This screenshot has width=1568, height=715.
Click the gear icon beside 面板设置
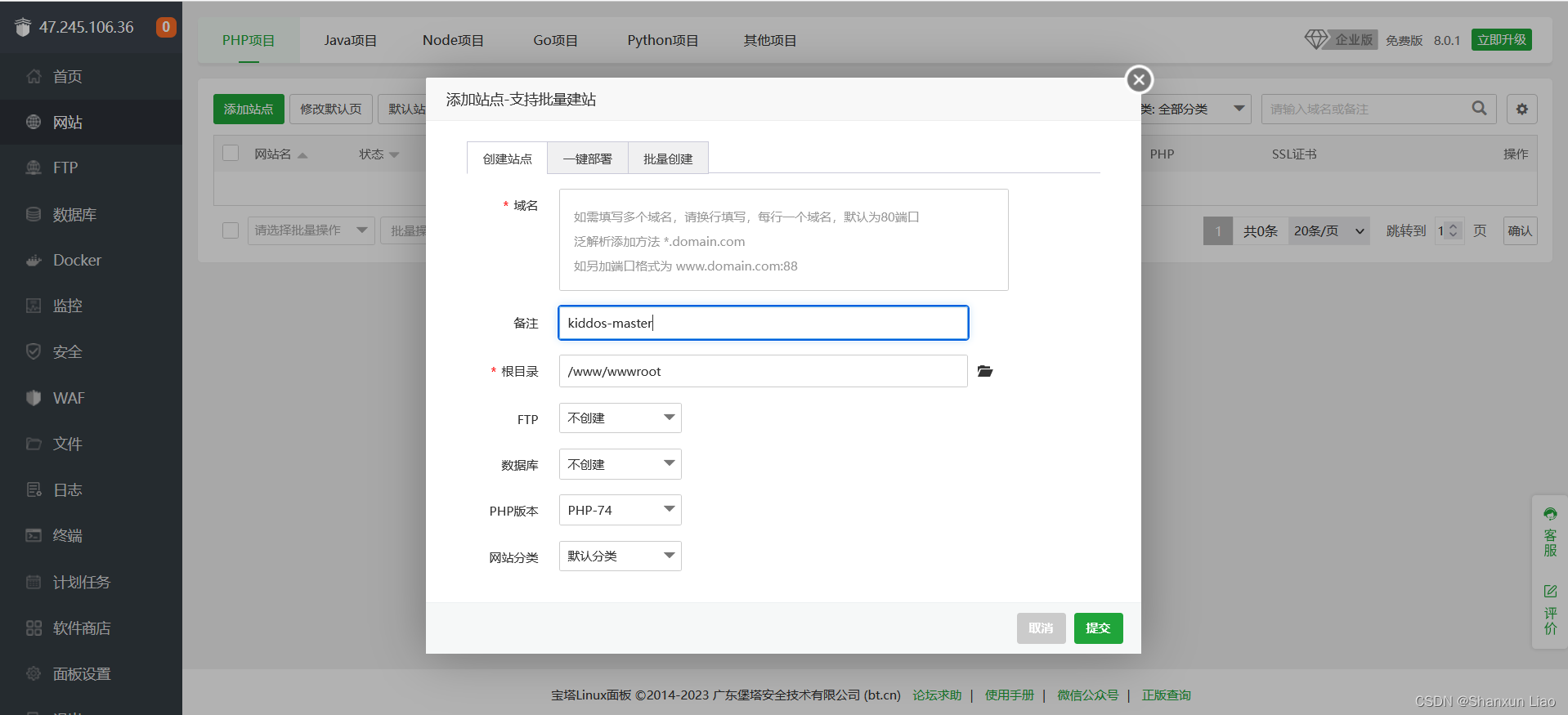(34, 673)
